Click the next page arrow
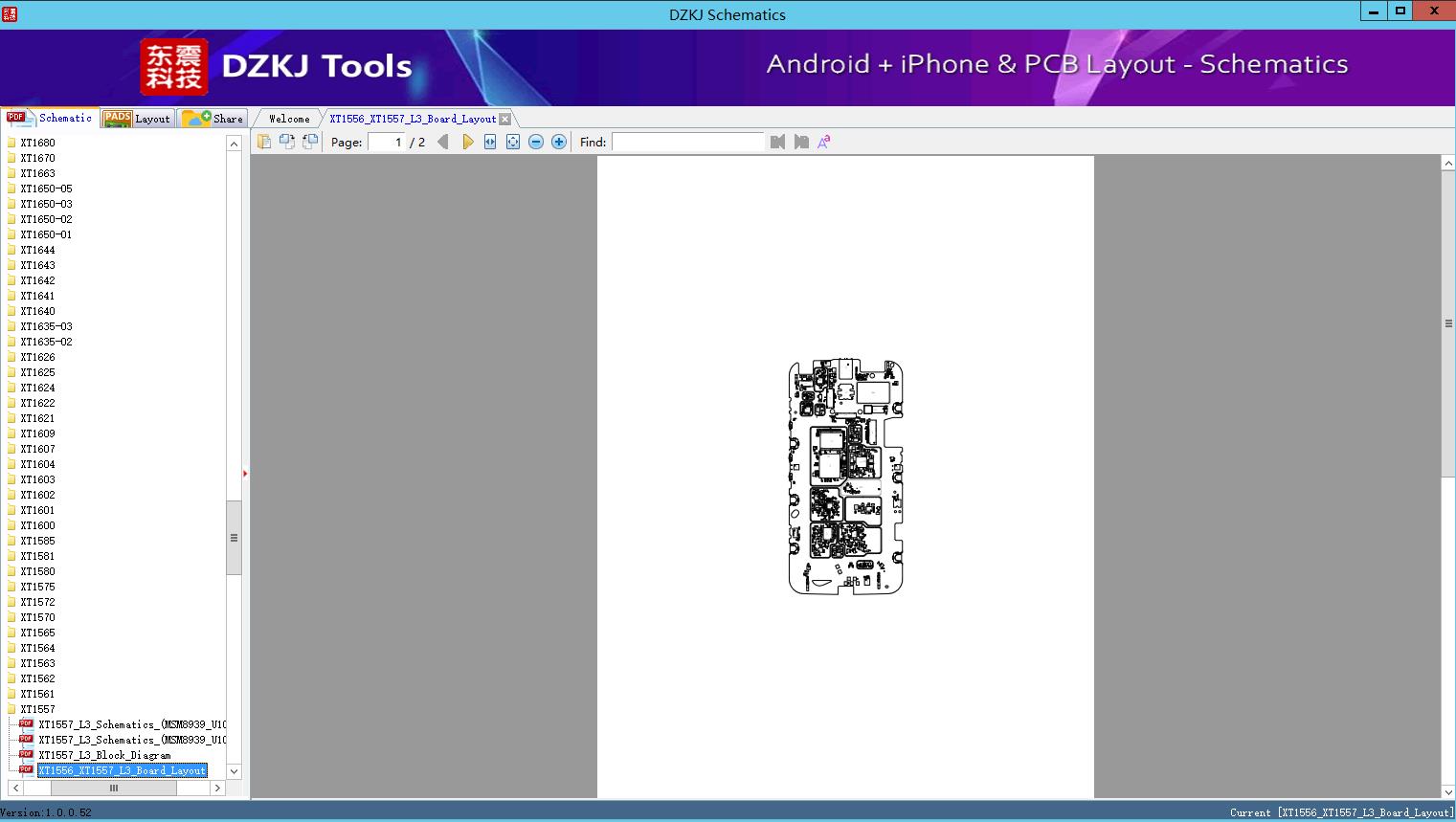 point(467,142)
